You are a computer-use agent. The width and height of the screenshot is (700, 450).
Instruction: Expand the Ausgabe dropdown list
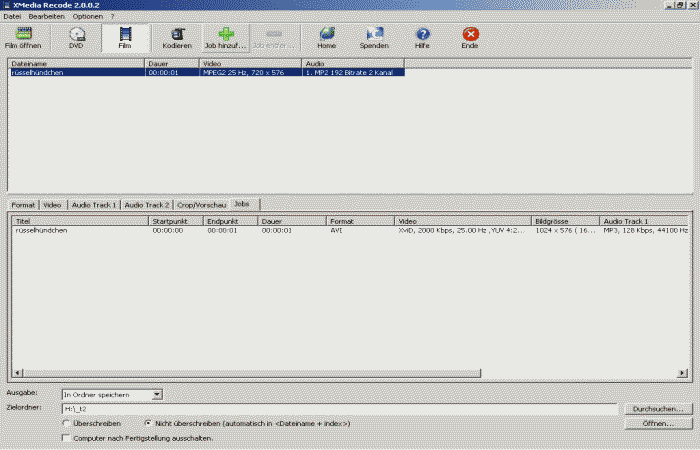click(x=156, y=395)
